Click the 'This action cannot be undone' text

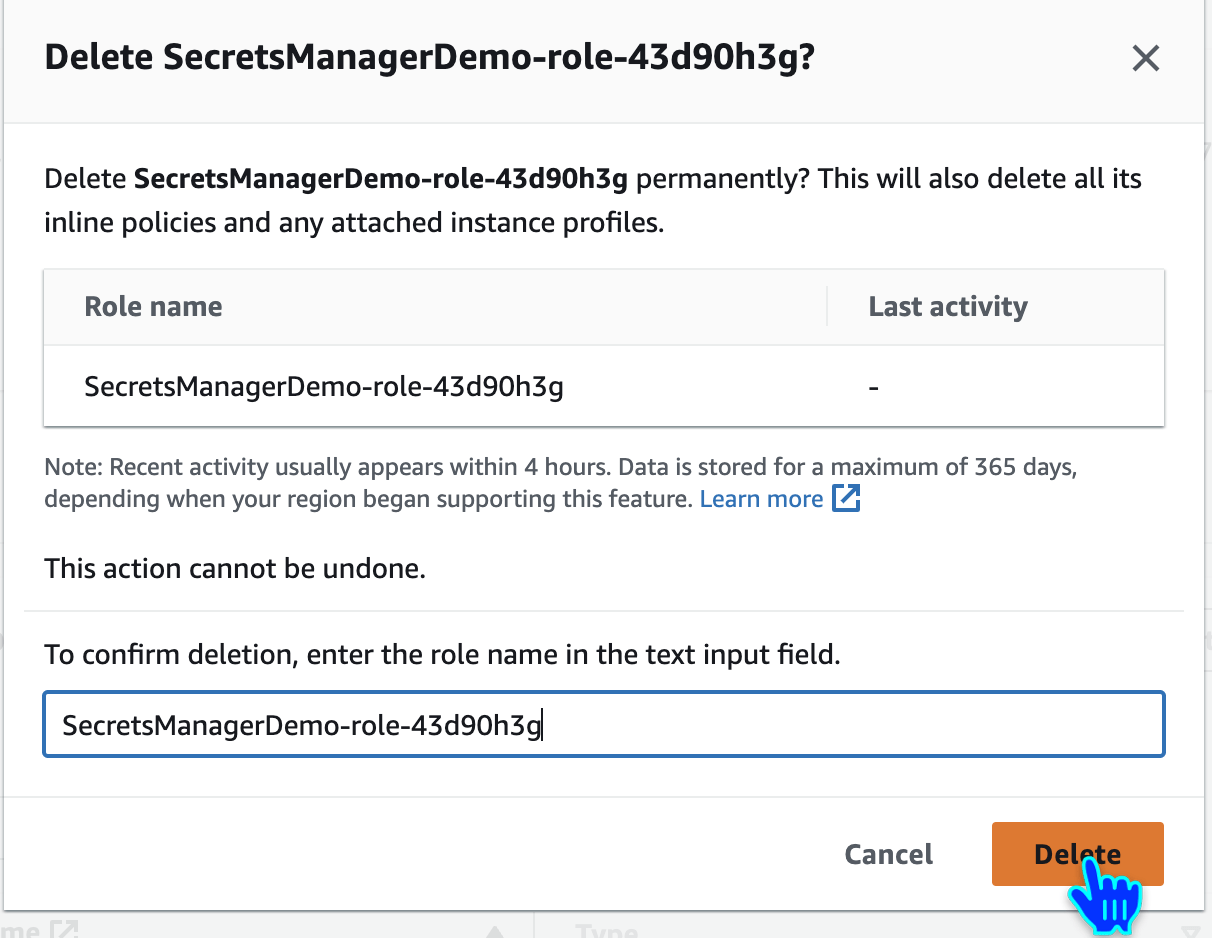(235, 570)
